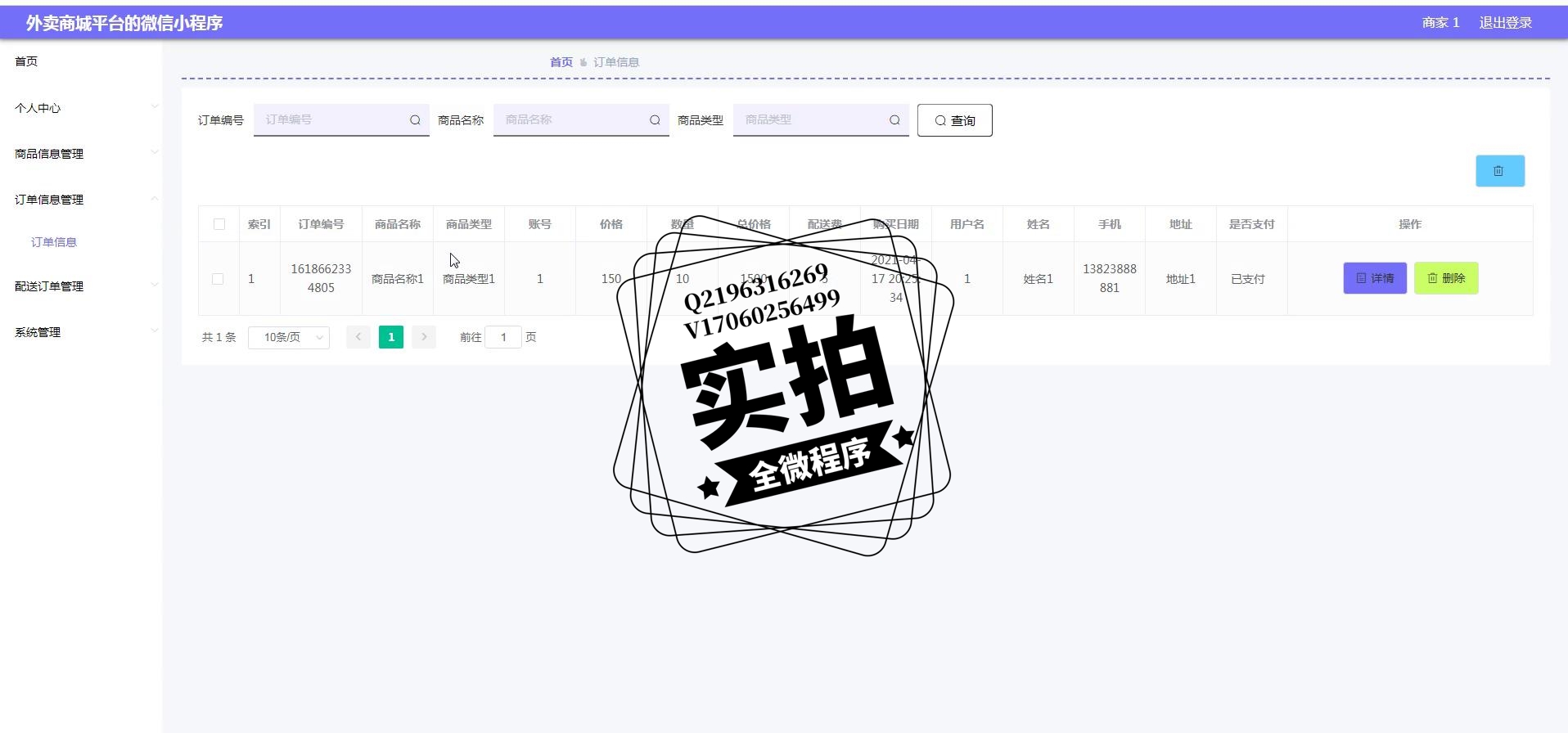Click the blue batch delete trash button
1568x733 pixels.
(x=1499, y=171)
